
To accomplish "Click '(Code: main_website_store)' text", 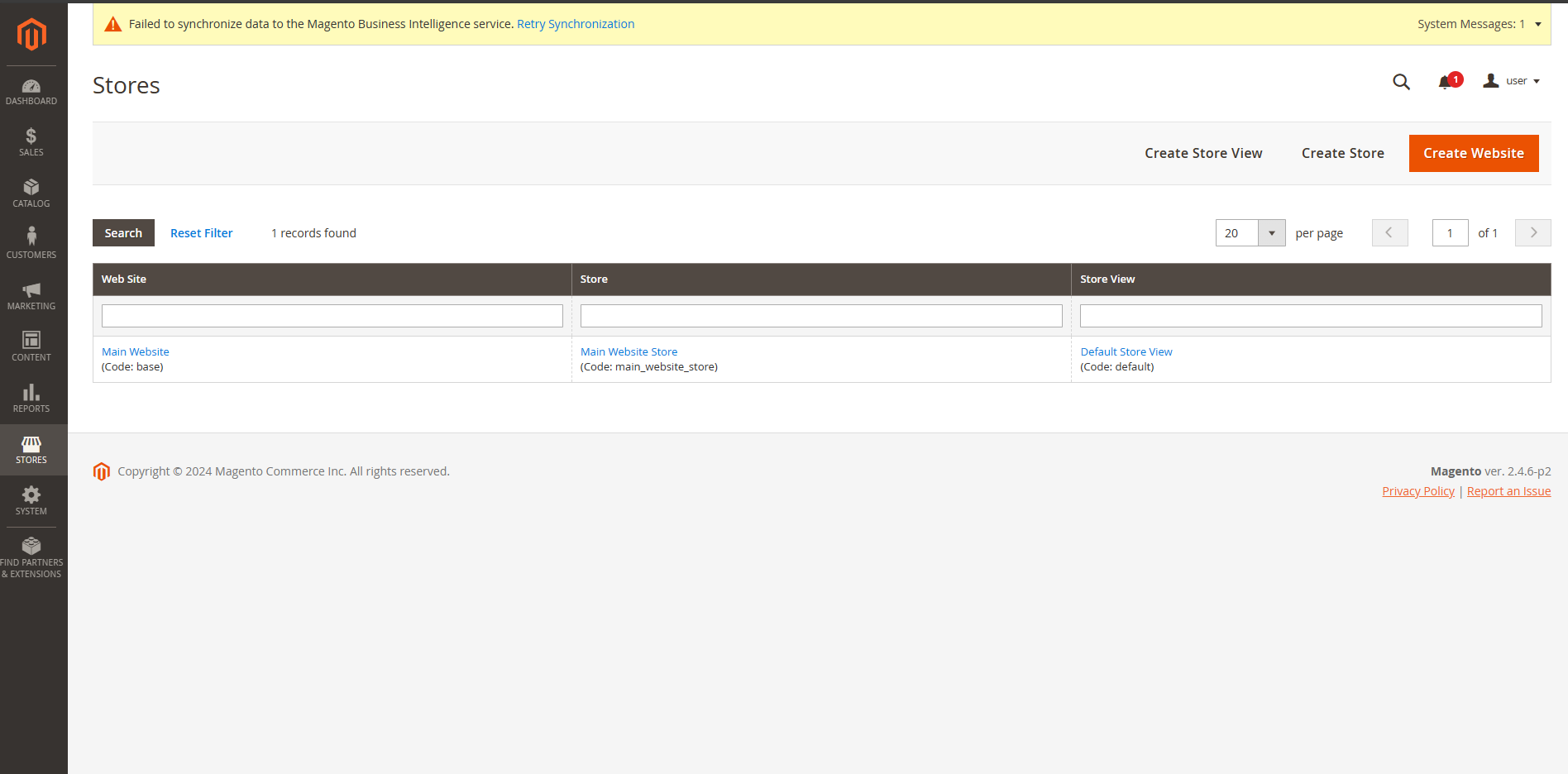I will pyautogui.click(x=649, y=367).
